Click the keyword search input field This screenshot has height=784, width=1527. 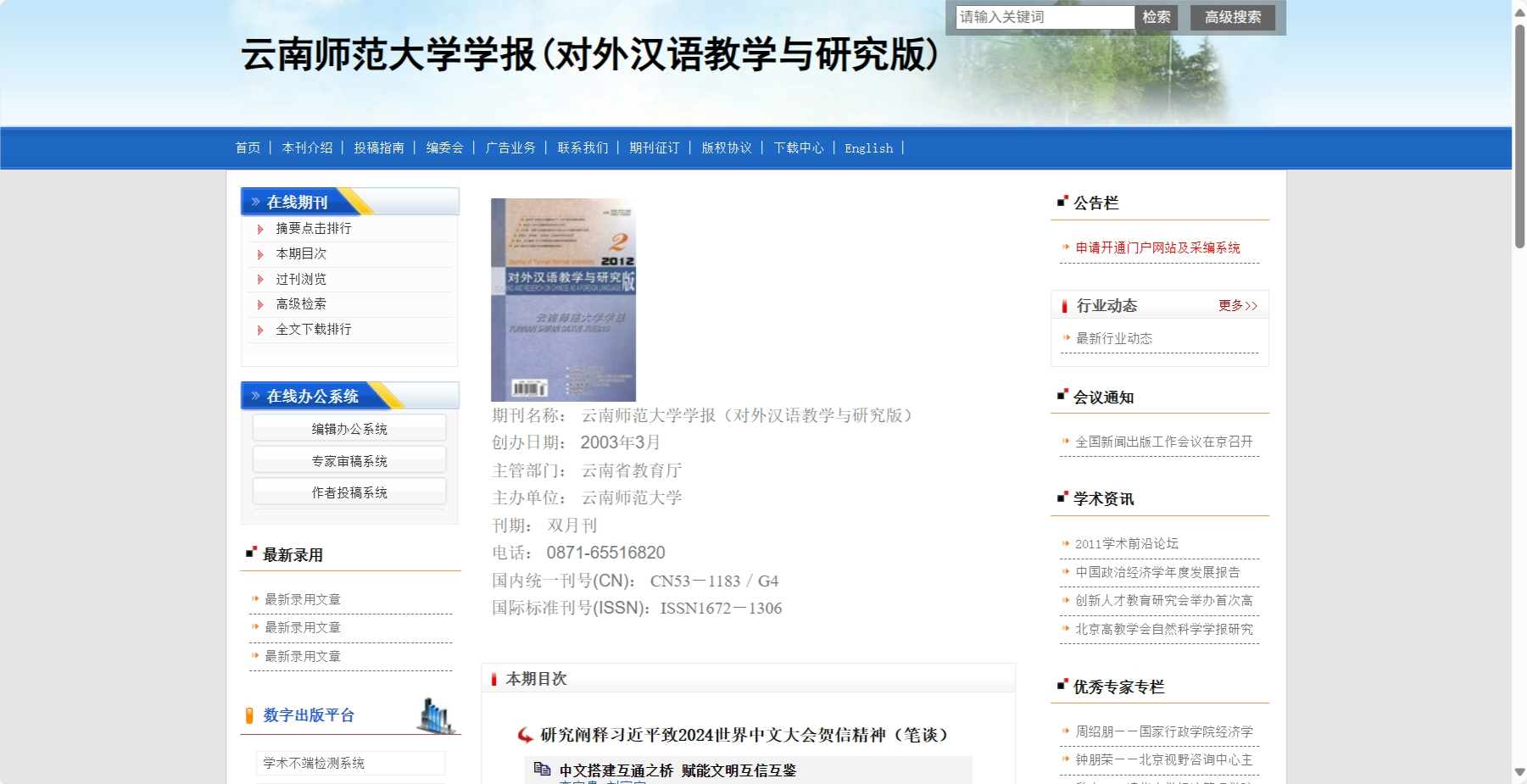(1045, 17)
